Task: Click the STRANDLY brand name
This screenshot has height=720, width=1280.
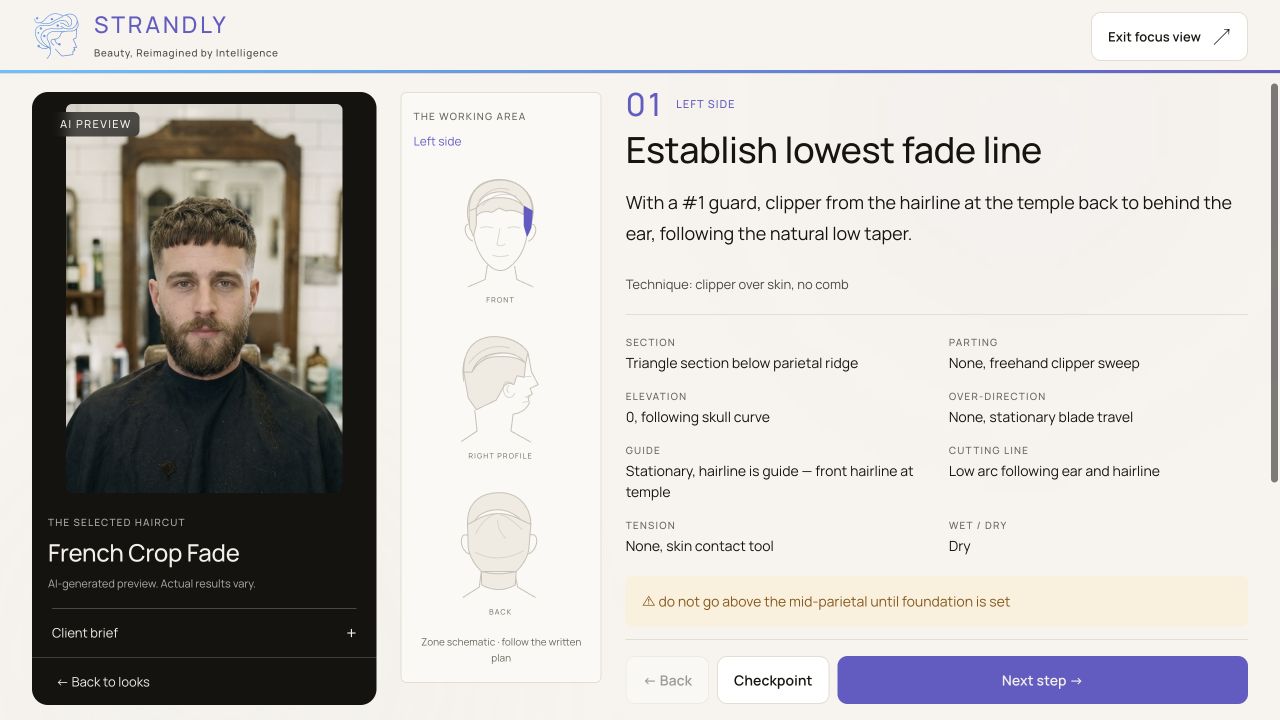Action: [160, 25]
